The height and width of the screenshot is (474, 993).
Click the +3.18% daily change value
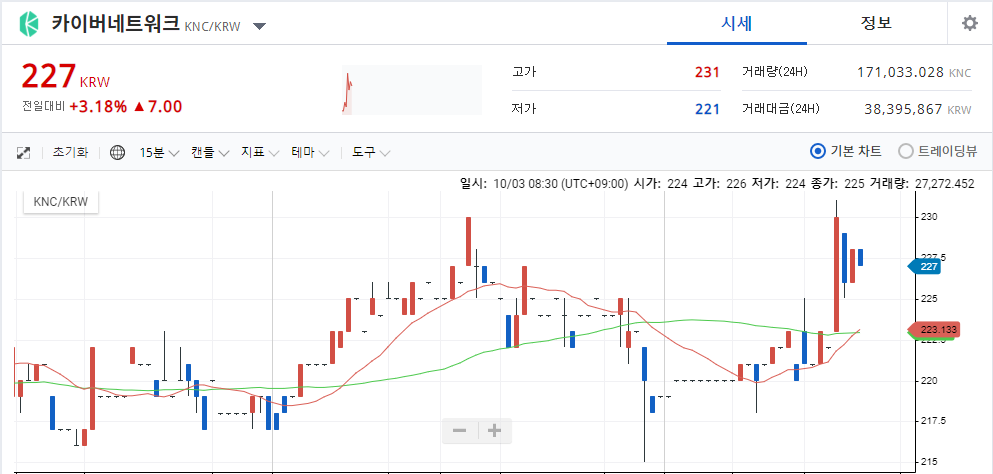coord(98,106)
